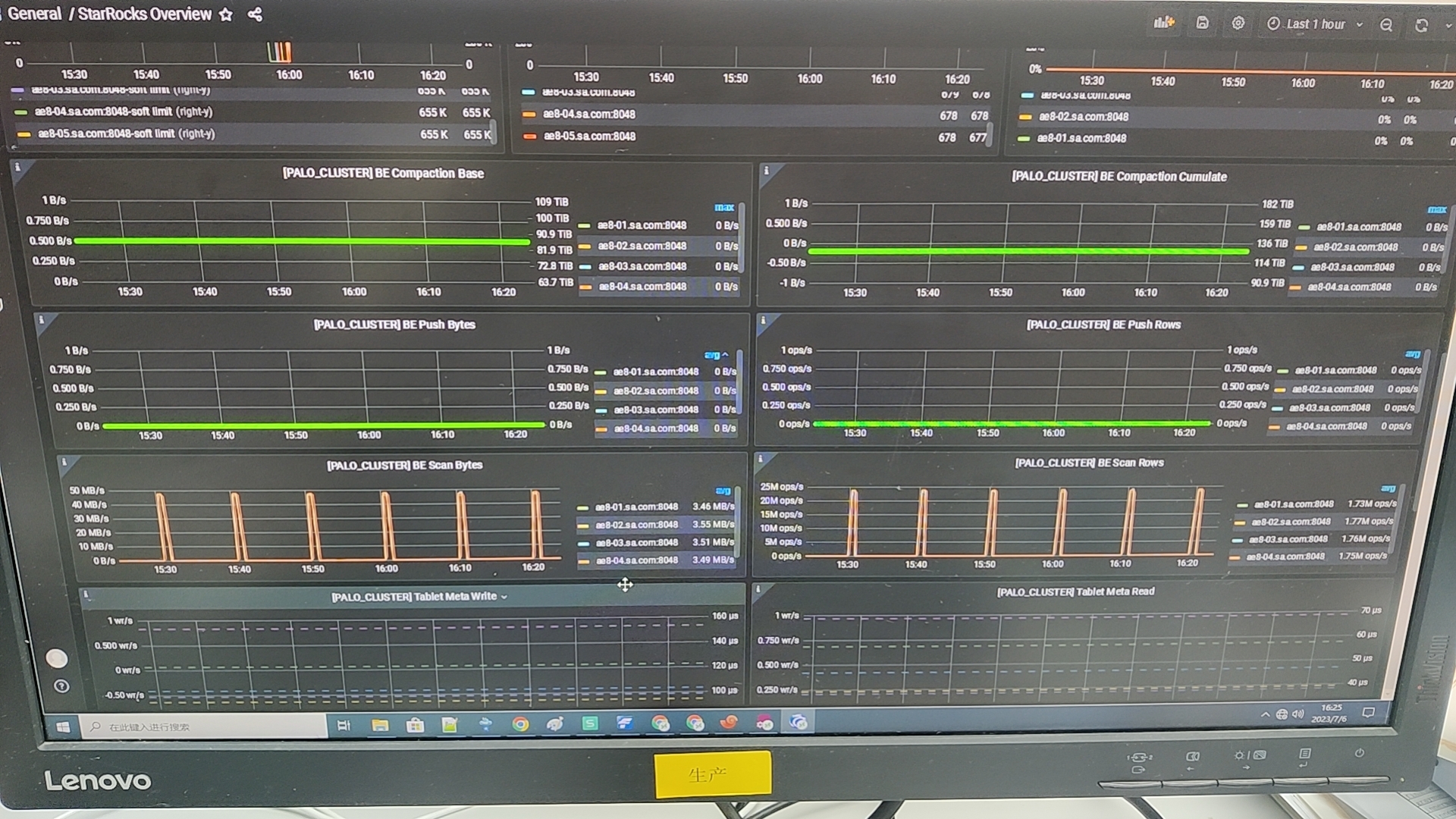This screenshot has height=819, width=1456.
Task: Open the help question-mark icon in sidebar
Action: 61,686
